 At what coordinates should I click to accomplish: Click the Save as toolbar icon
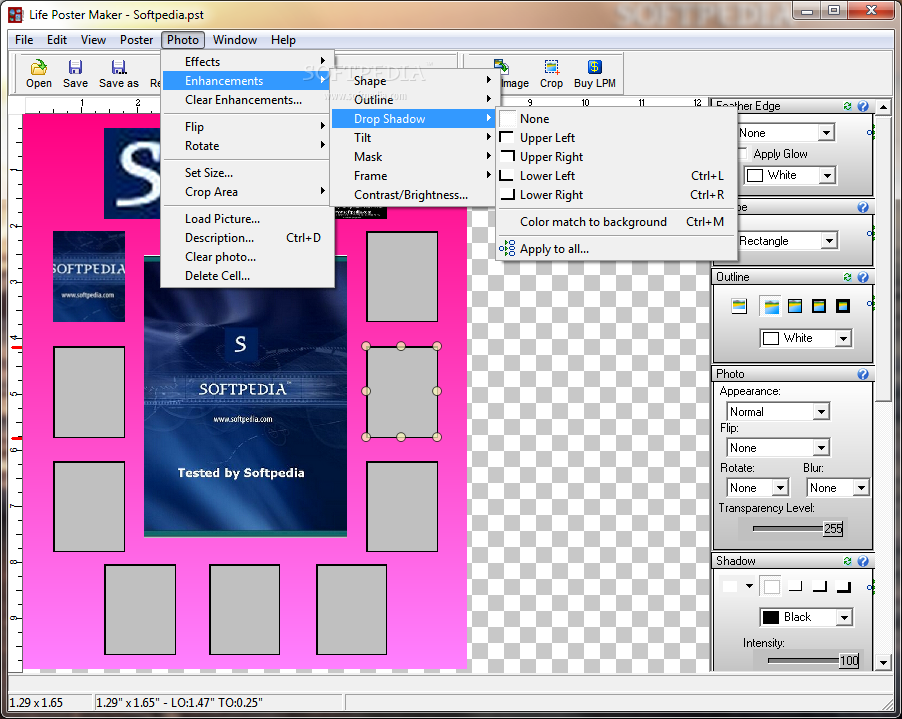(119, 67)
